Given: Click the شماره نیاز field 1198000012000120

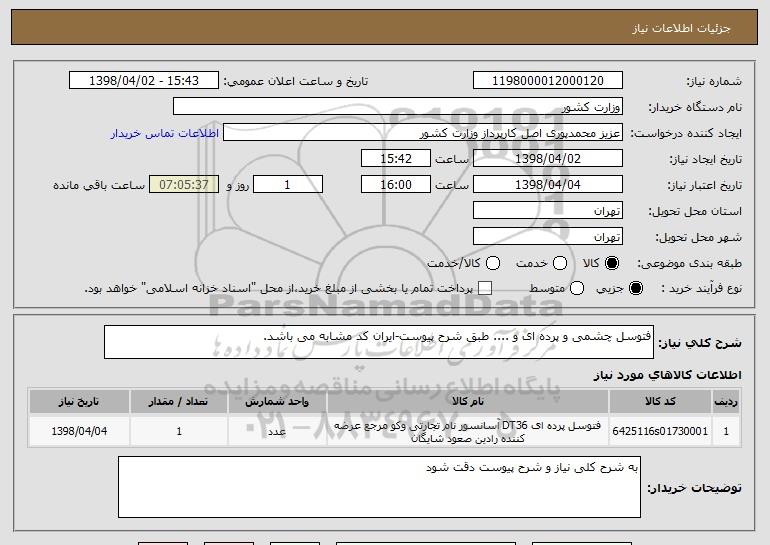Looking at the screenshot, I should 548,81.
